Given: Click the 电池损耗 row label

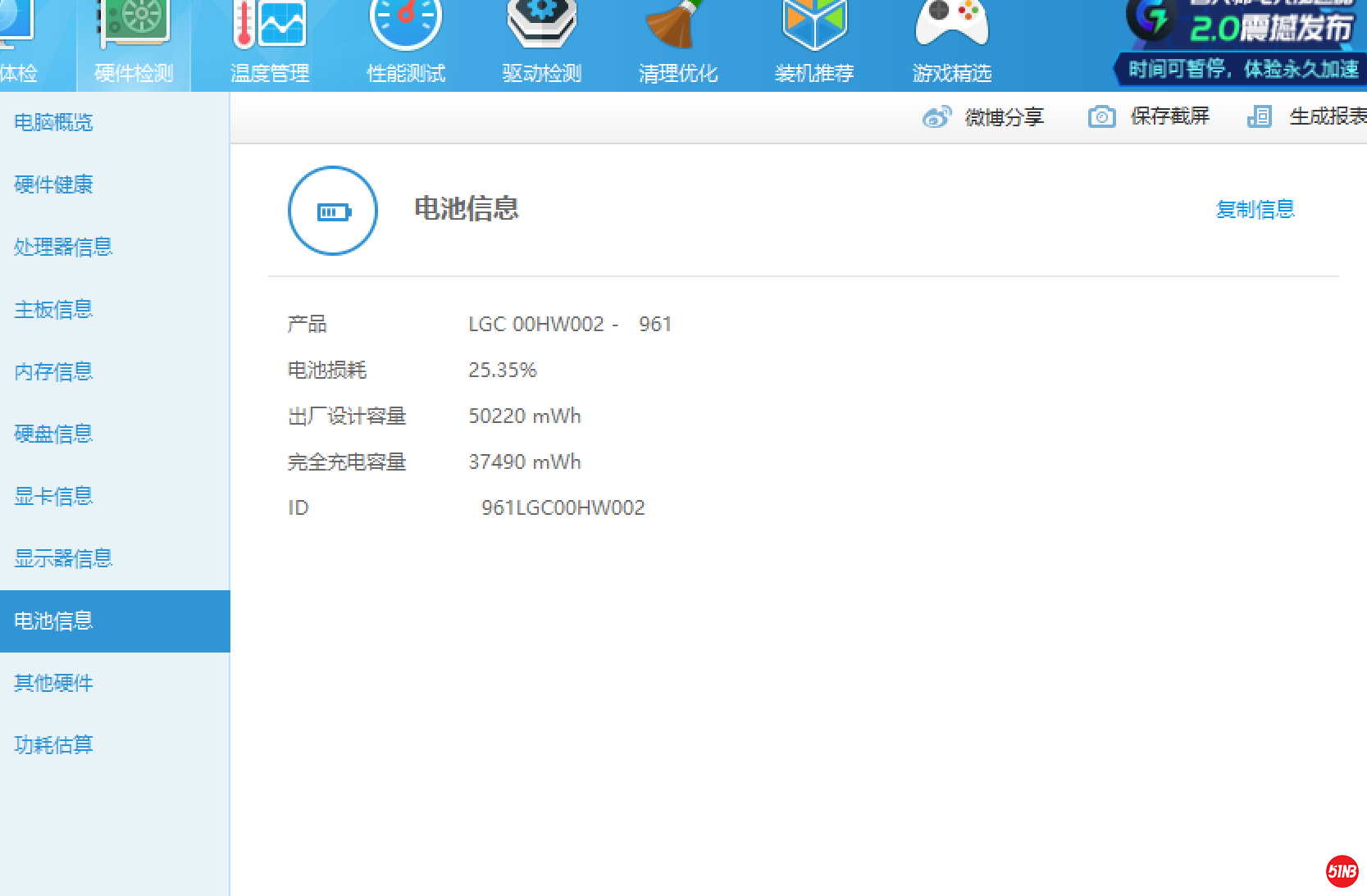Looking at the screenshot, I should tap(327, 371).
